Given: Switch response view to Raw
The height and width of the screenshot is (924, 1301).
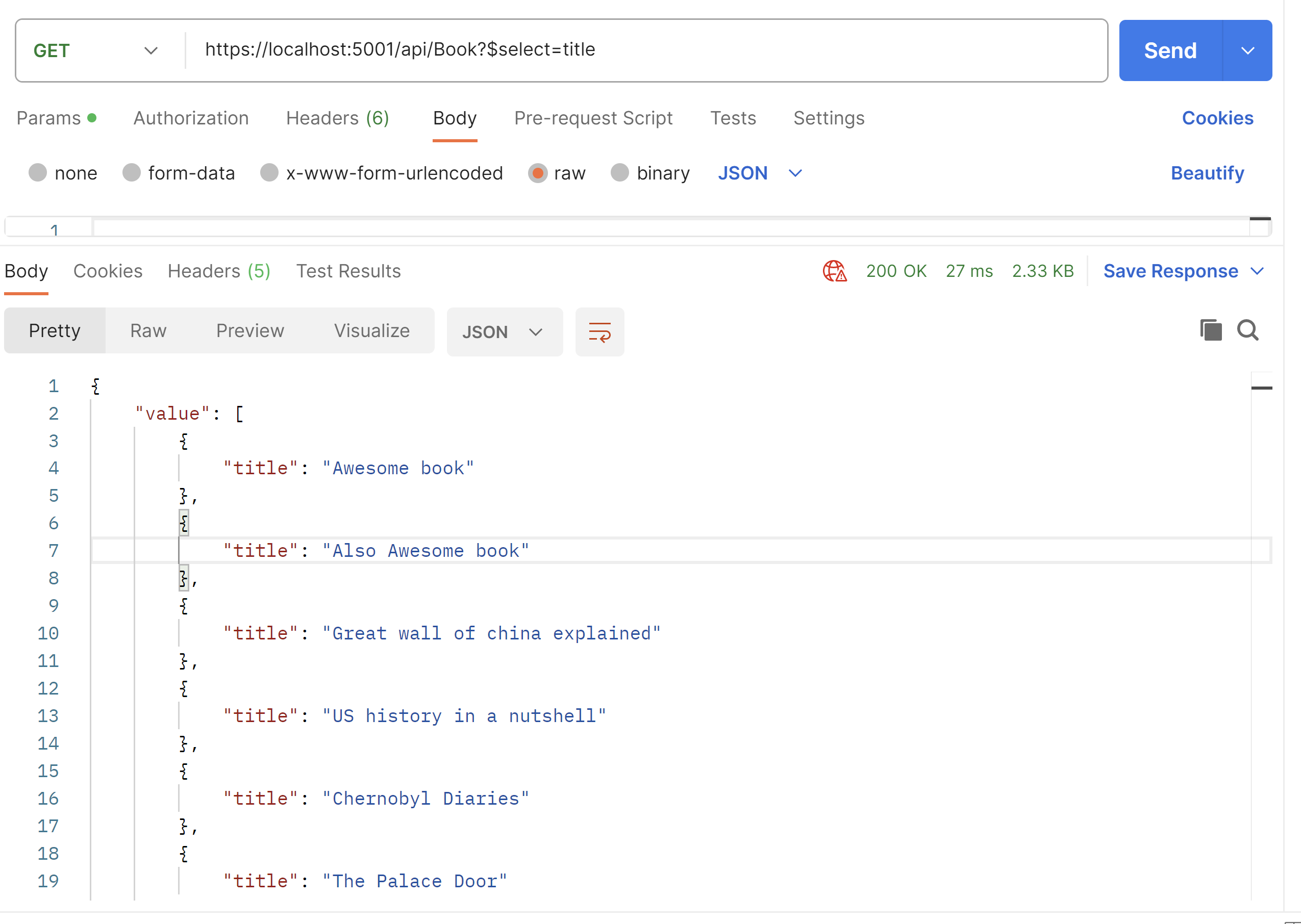Looking at the screenshot, I should tap(148, 331).
